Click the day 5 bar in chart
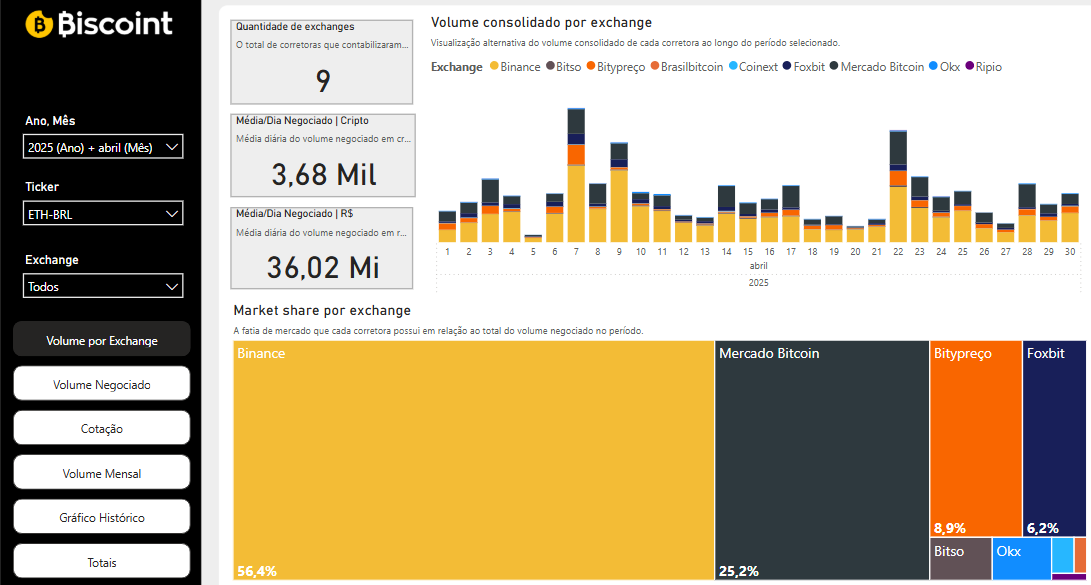Image resolution: width=1091 pixels, height=585 pixels. (x=534, y=239)
